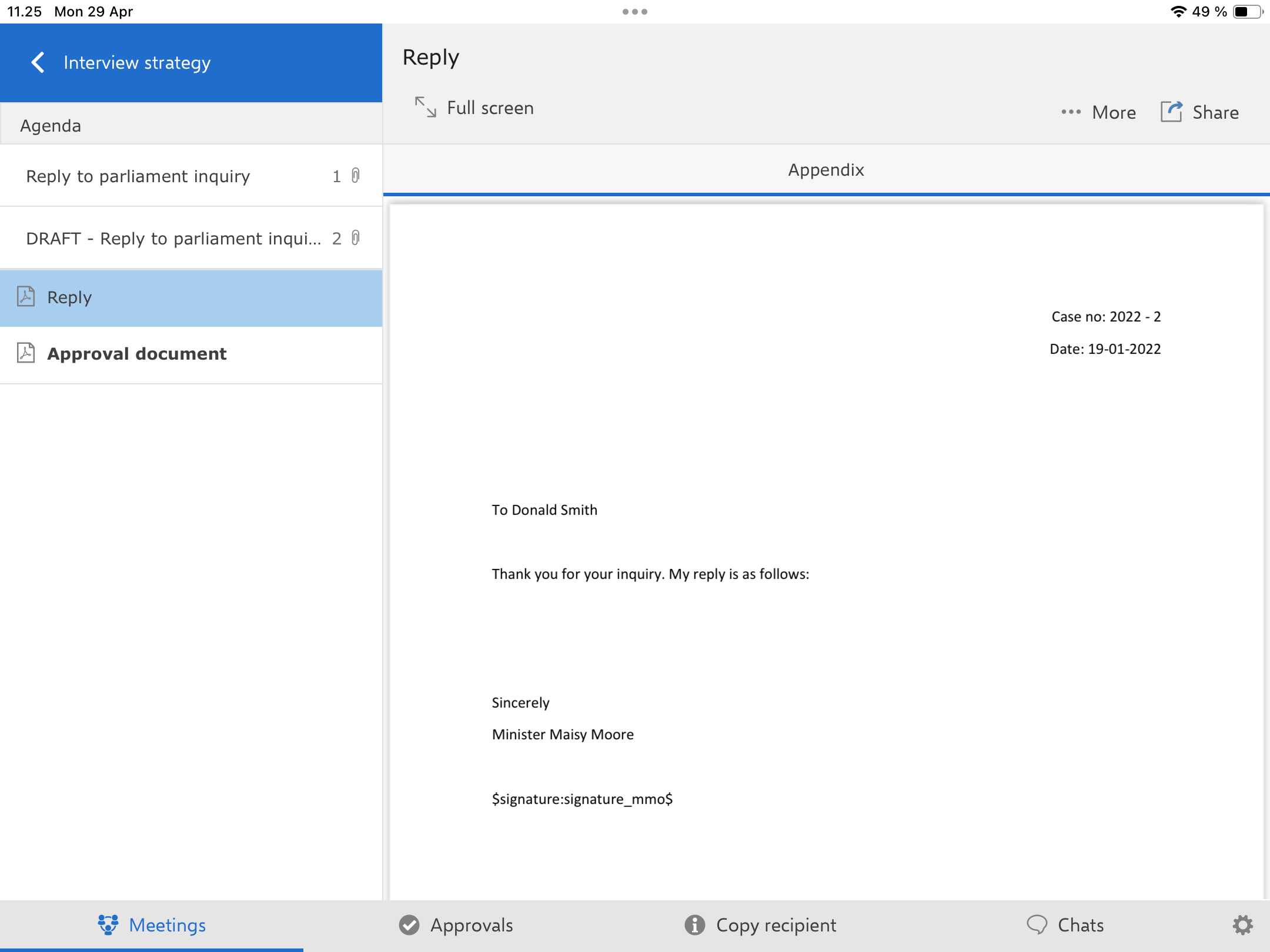The height and width of the screenshot is (952, 1270).
Task: Select the PDF icon next to Approval document
Action: 26,353
